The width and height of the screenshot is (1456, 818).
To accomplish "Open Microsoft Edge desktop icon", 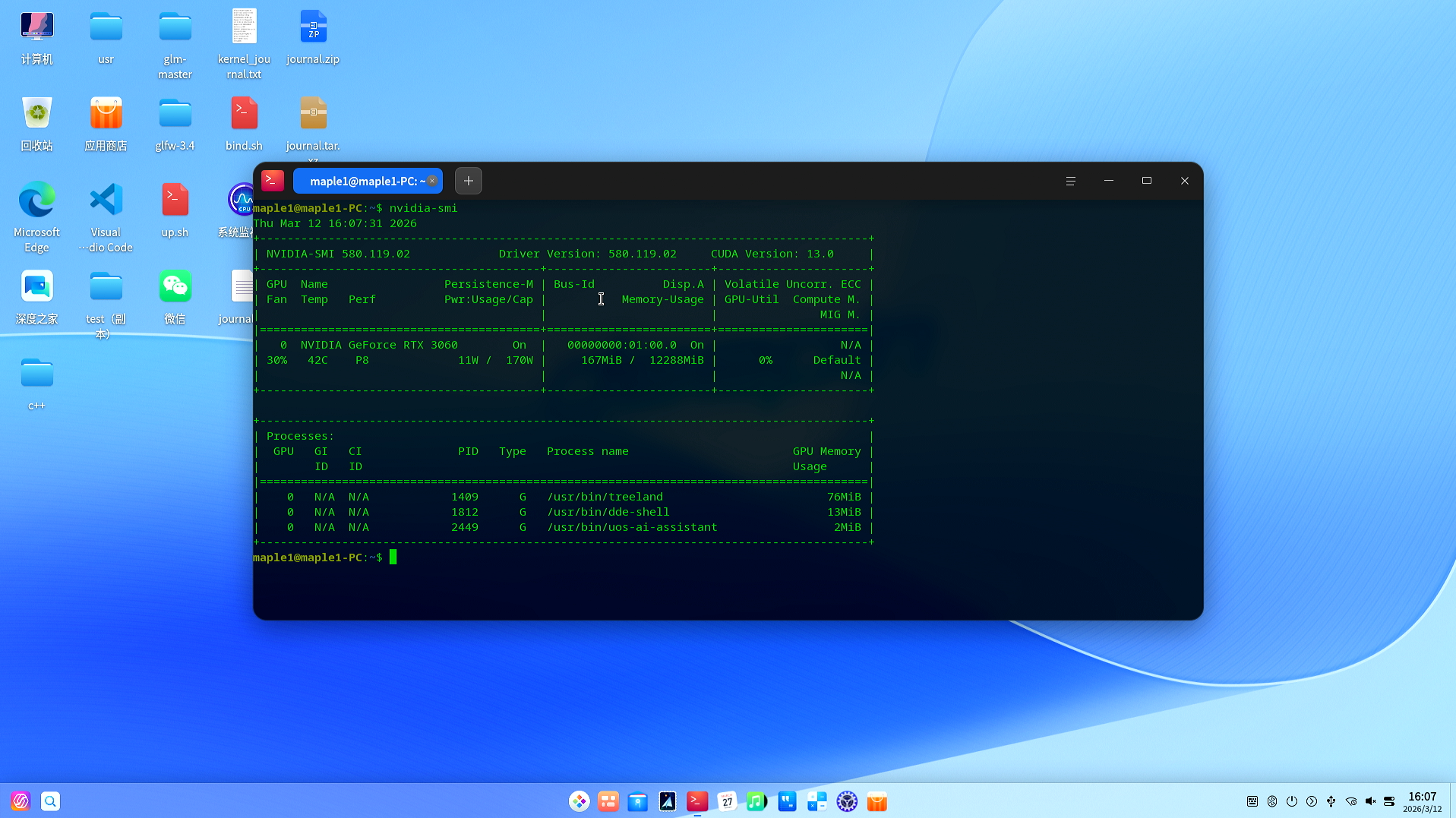I will 36,201.
